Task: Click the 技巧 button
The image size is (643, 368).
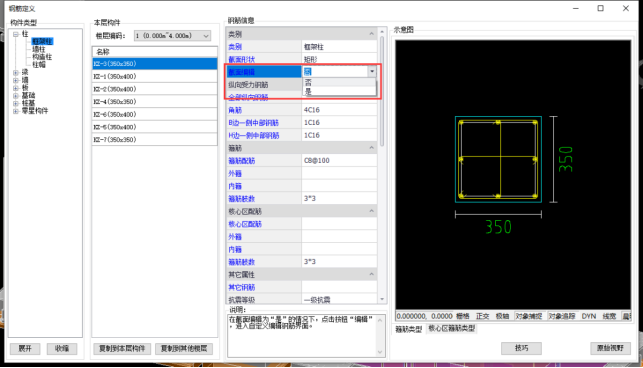Action: pos(521,348)
